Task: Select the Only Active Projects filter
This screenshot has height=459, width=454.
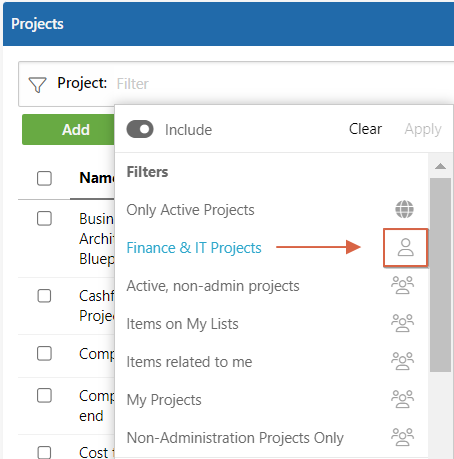Action: (x=190, y=210)
